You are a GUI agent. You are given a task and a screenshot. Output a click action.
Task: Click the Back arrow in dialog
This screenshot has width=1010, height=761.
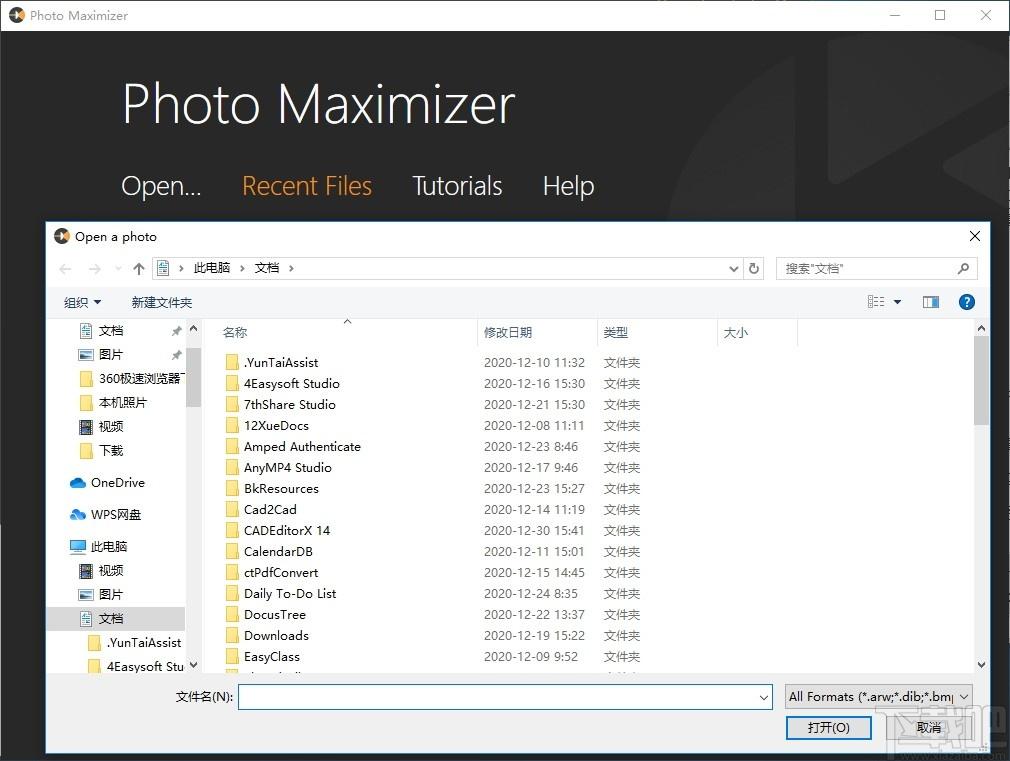tap(65, 269)
